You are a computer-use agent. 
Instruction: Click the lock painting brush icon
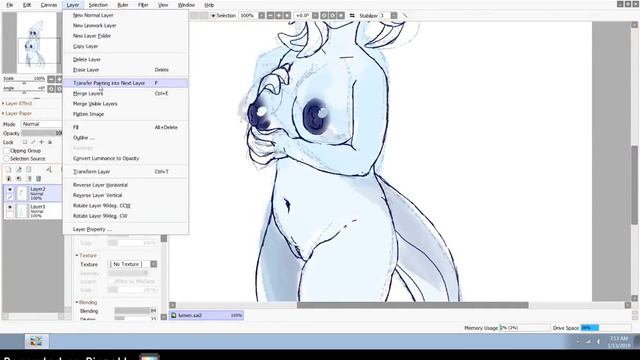[33, 142]
